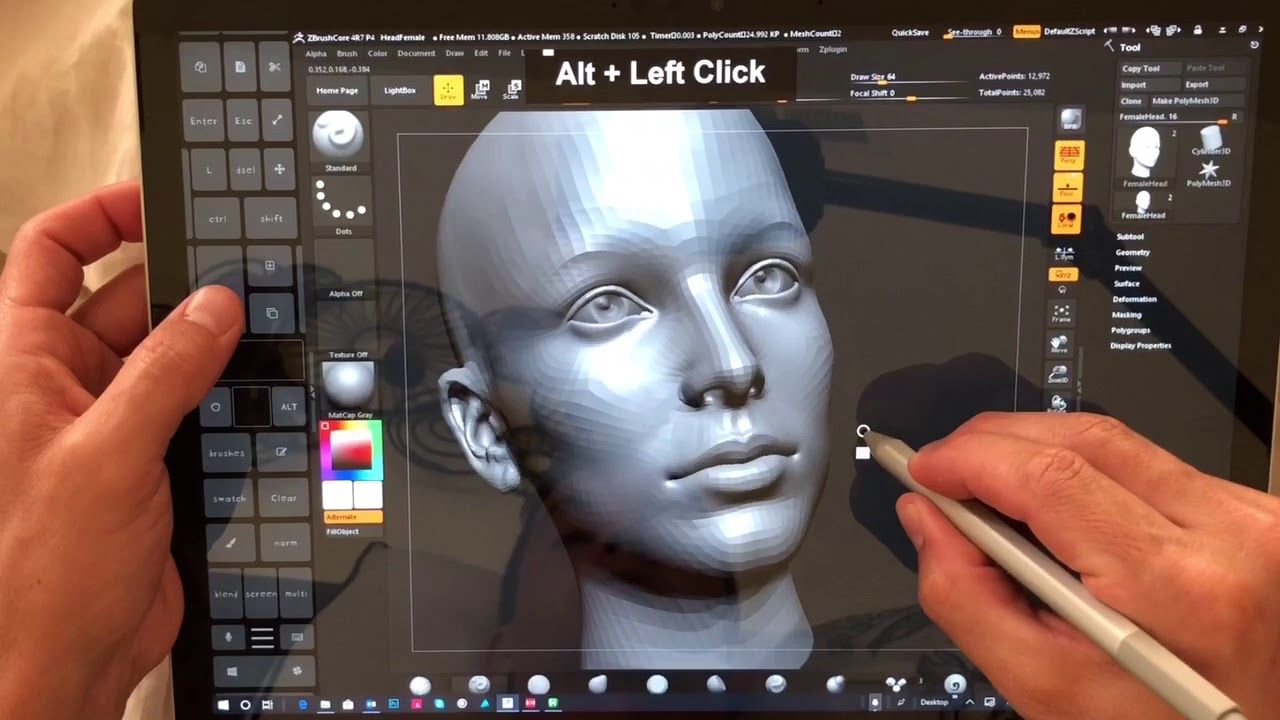Open the Draw menu
Screen dimensions: 1280x720
click(455, 53)
